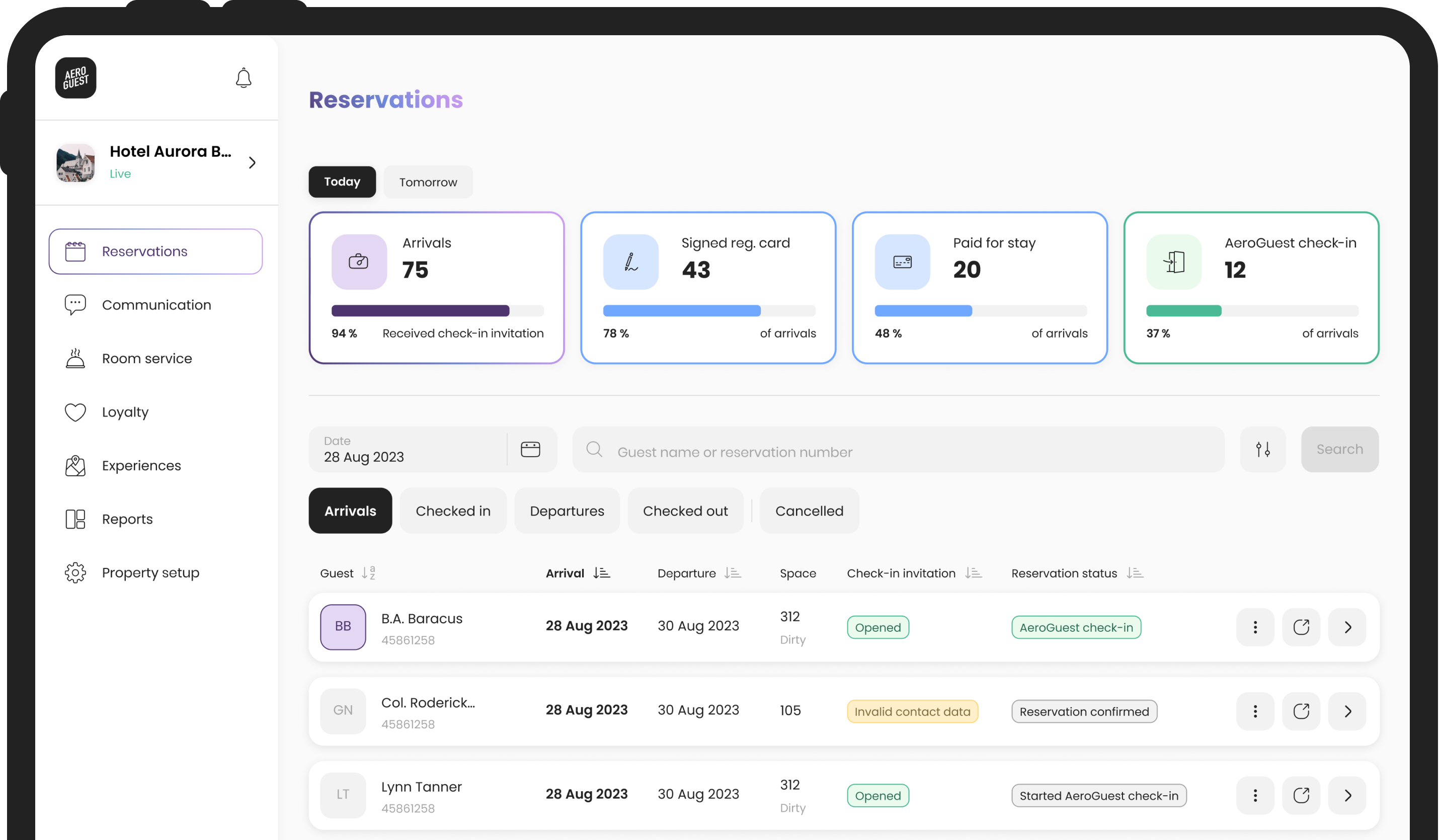Open Room service in the sidebar

tap(155, 359)
